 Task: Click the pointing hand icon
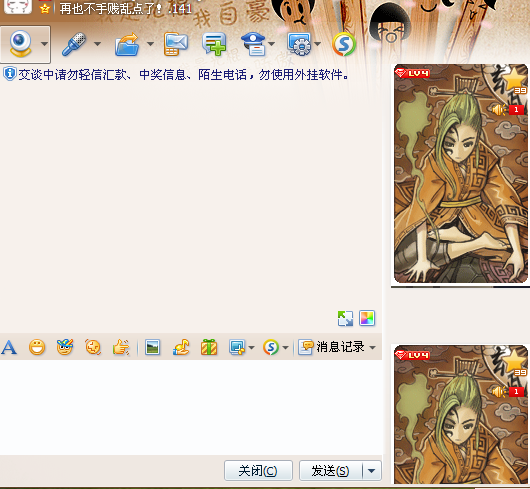[121, 347]
